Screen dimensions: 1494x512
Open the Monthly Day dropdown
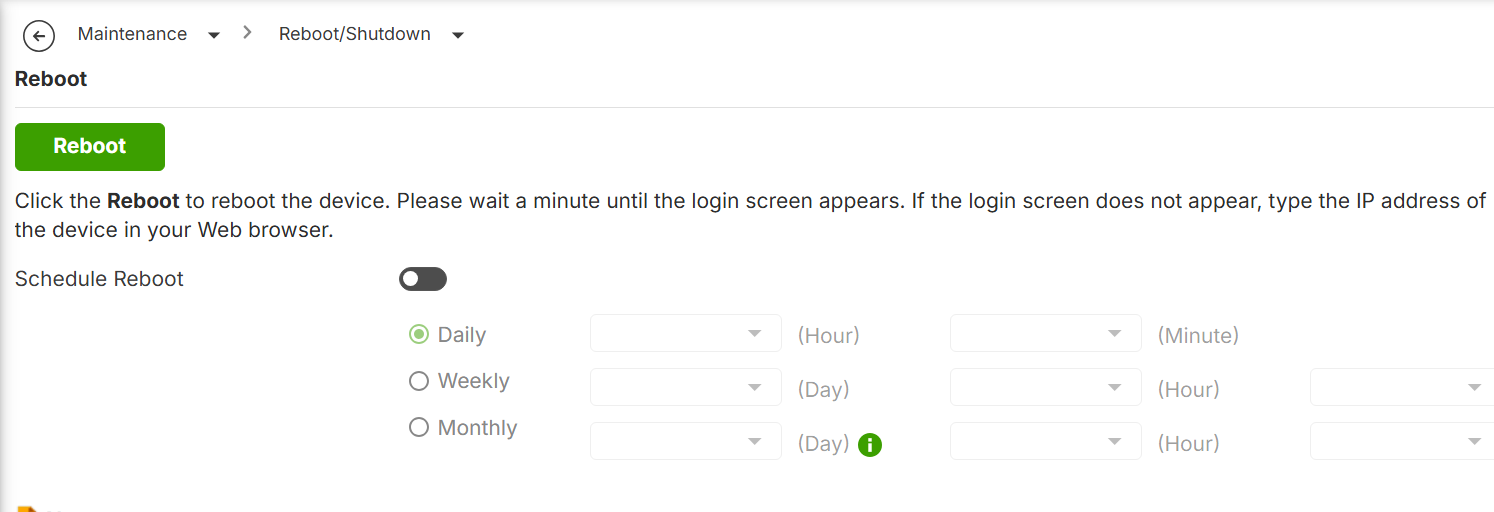686,441
